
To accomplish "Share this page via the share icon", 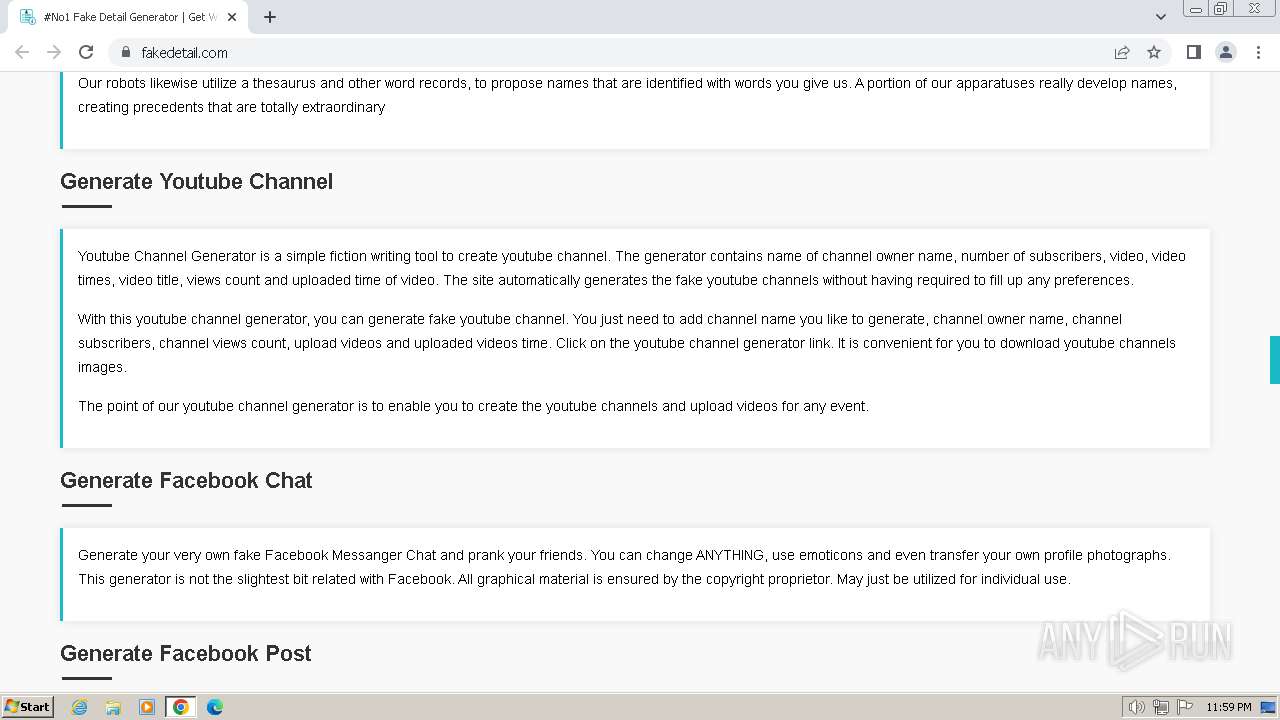I will point(1122,52).
